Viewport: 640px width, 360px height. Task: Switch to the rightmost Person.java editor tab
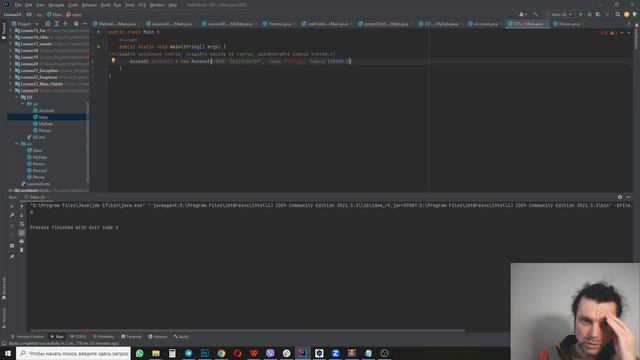point(569,24)
